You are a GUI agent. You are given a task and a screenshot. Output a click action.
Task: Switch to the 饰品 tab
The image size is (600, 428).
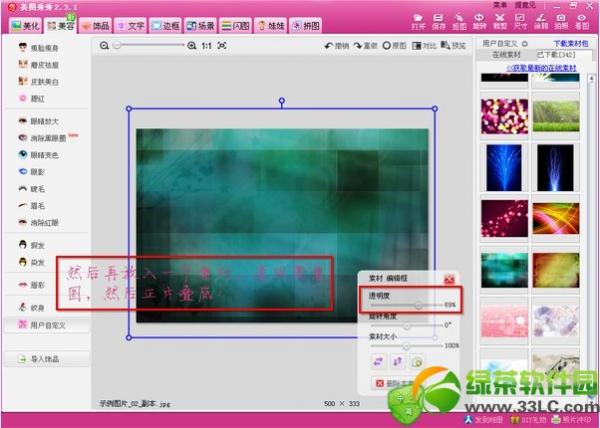coord(96,26)
